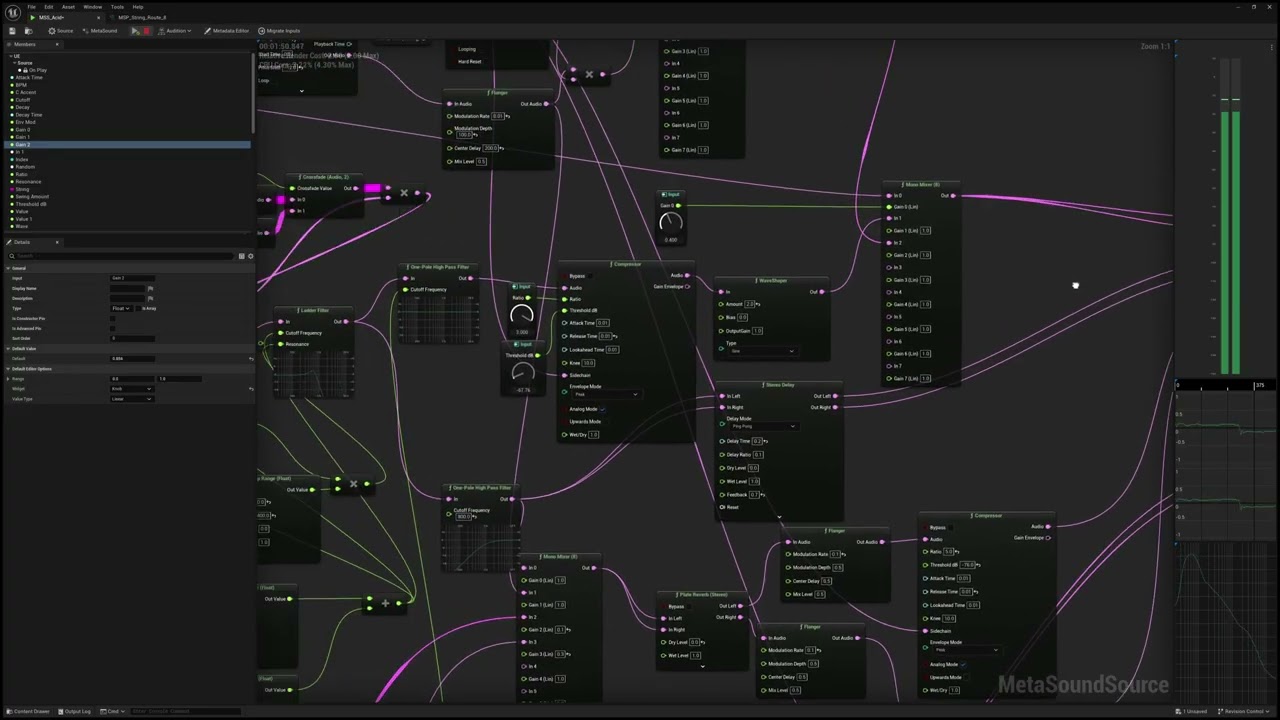Close the Details panel tab
Image resolution: width=1280 pixels, height=720 pixels.
(x=57, y=242)
